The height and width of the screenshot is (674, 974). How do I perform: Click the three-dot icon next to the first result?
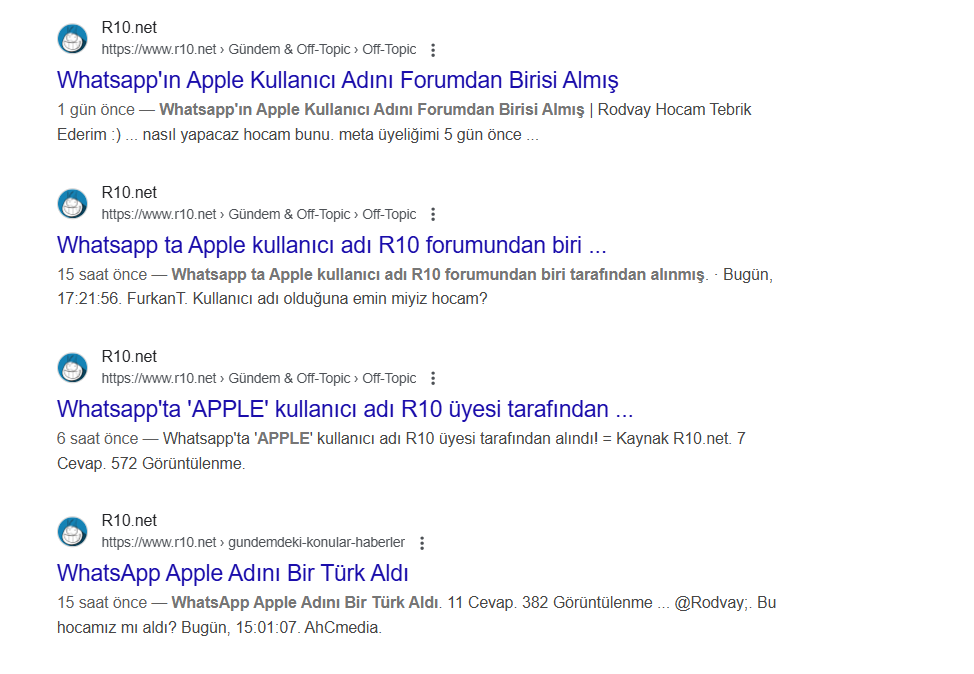point(432,48)
